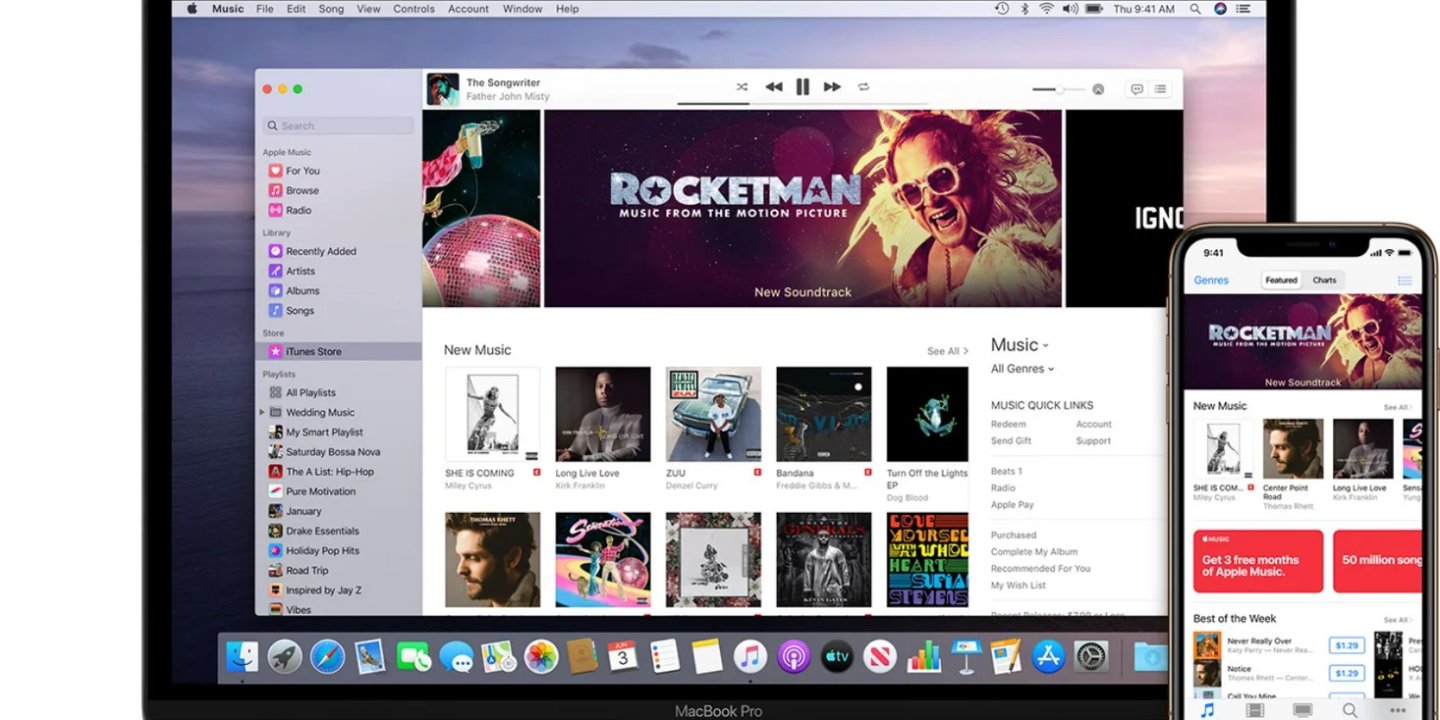Open the Apple TV app in the Dock
Screen dimensions: 1440x720
coord(837,657)
